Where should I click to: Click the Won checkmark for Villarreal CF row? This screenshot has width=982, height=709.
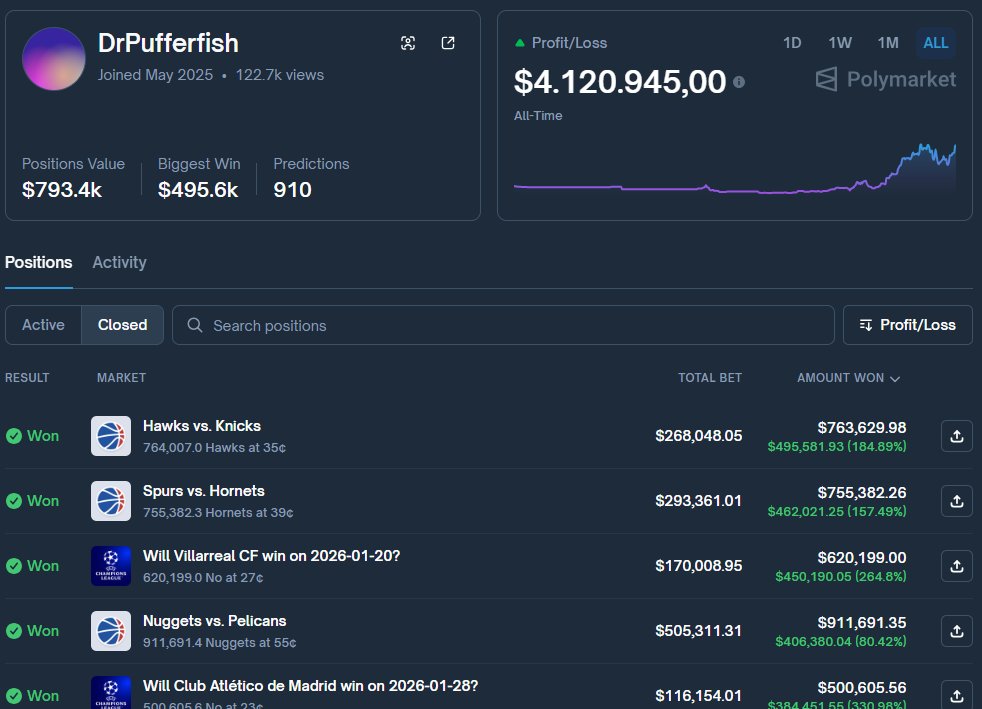tap(14, 566)
